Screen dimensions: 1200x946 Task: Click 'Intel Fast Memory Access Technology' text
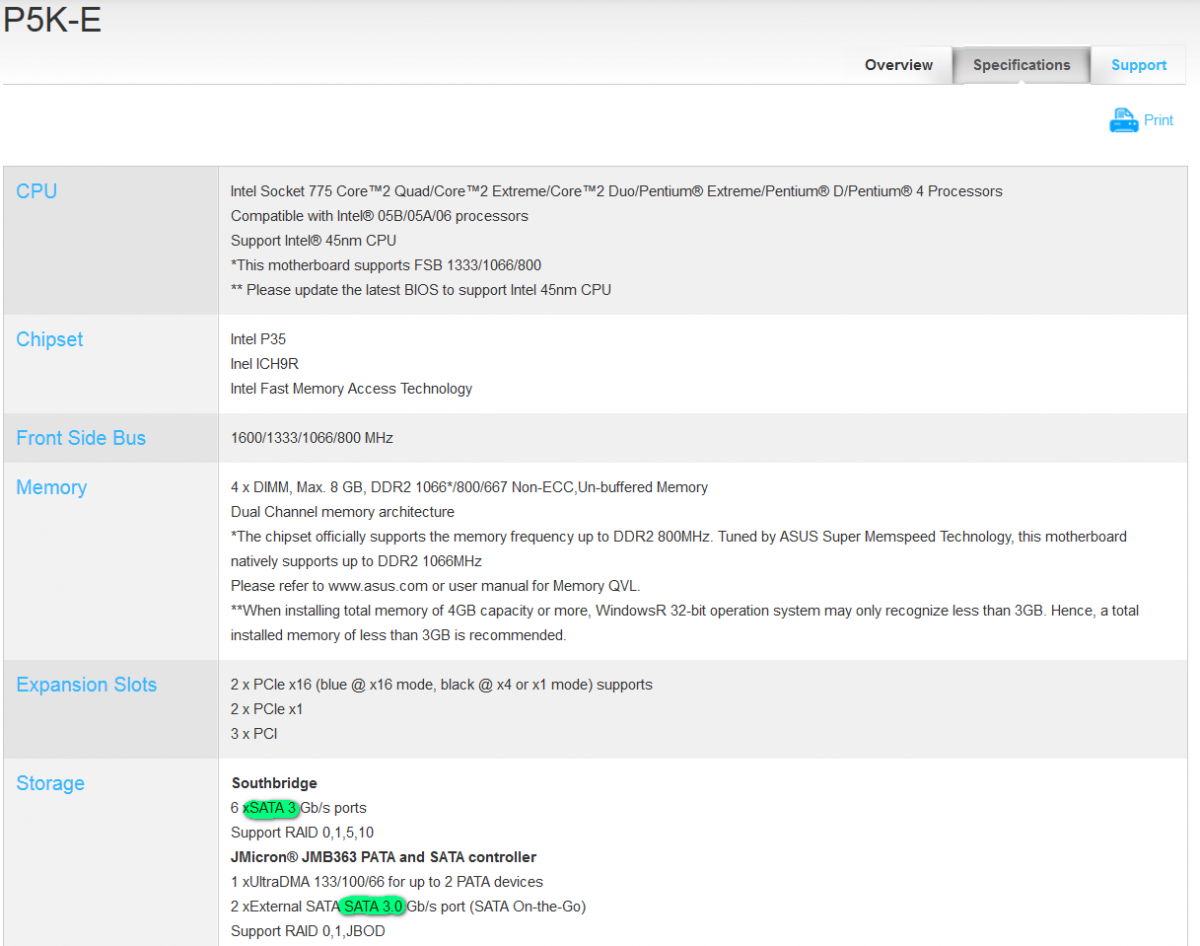351,388
